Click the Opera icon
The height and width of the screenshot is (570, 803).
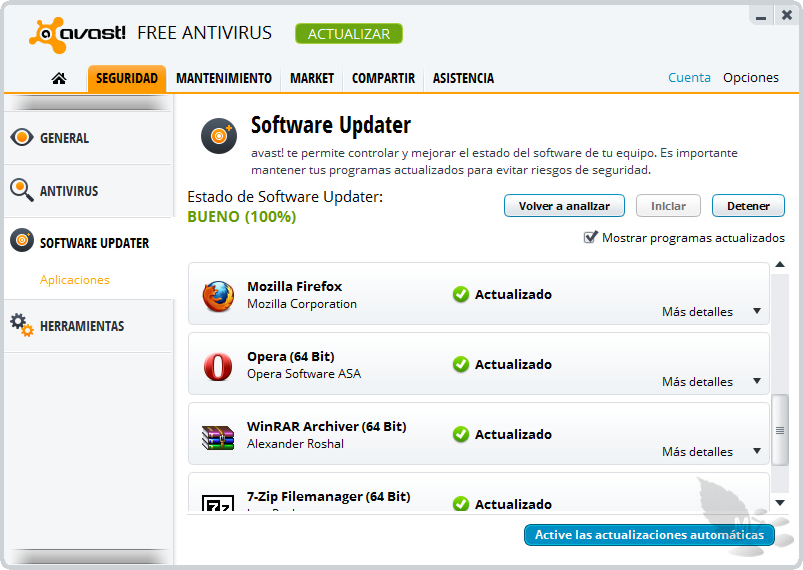218,366
